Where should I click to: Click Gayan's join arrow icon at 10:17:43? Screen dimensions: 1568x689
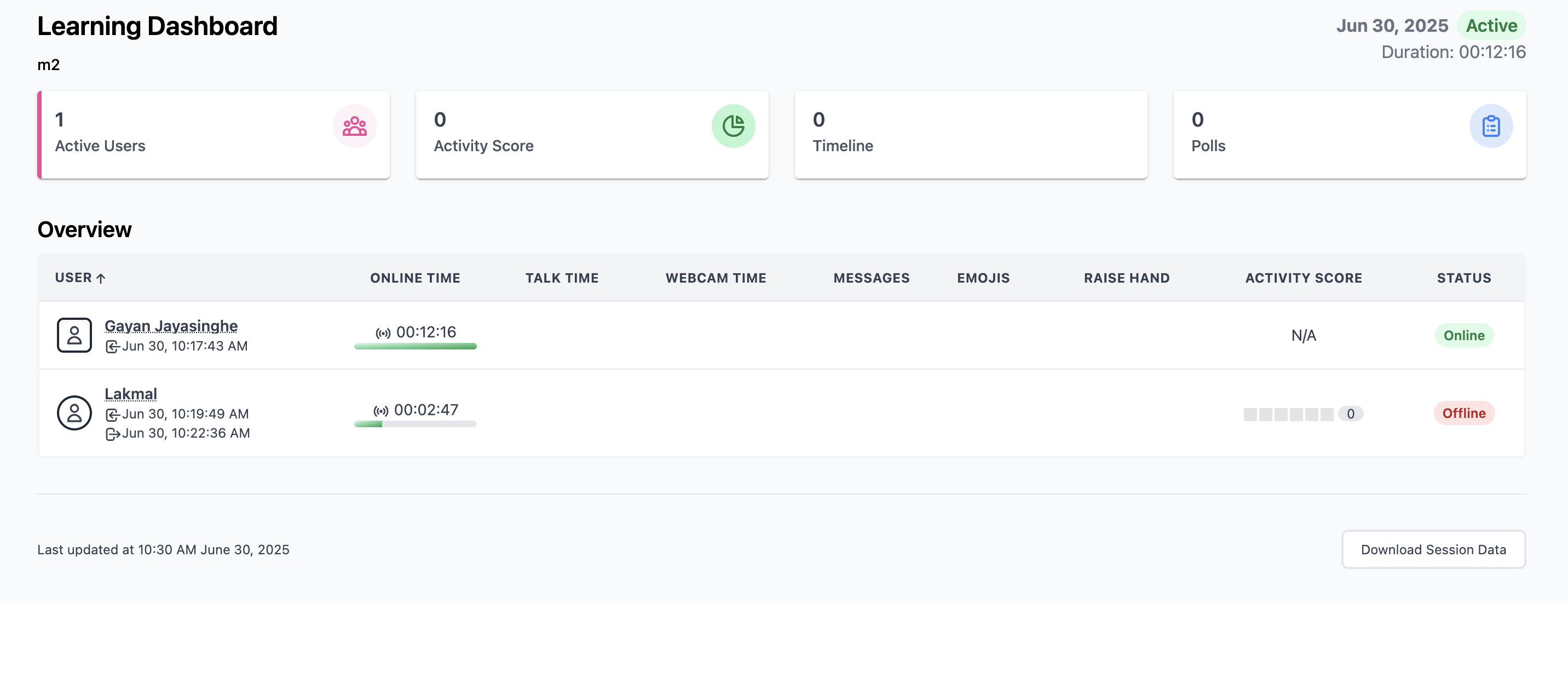[x=113, y=347]
